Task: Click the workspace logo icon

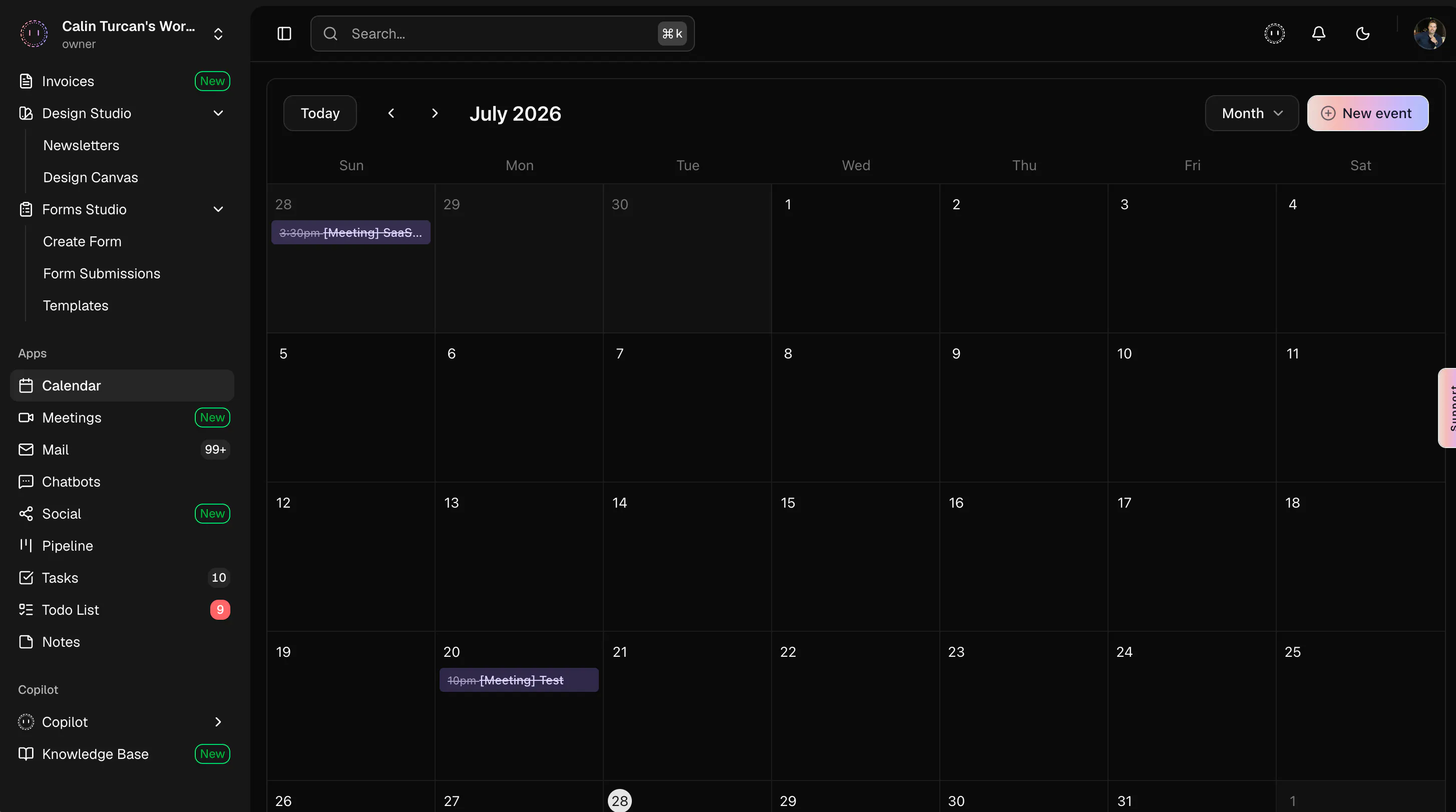Action: (x=34, y=34)
